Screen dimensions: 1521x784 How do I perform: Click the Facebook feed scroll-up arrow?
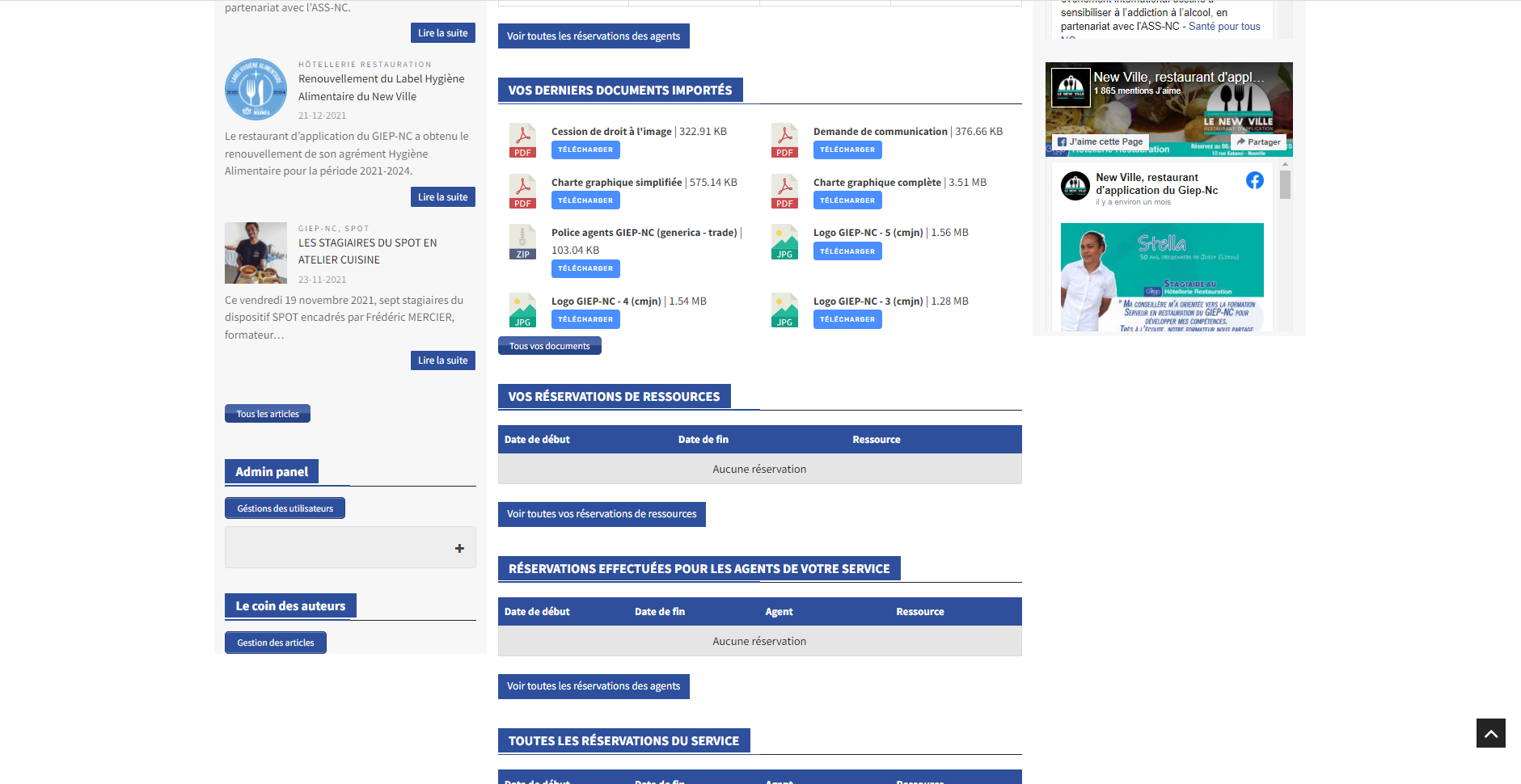click(x=1285, y=165)
